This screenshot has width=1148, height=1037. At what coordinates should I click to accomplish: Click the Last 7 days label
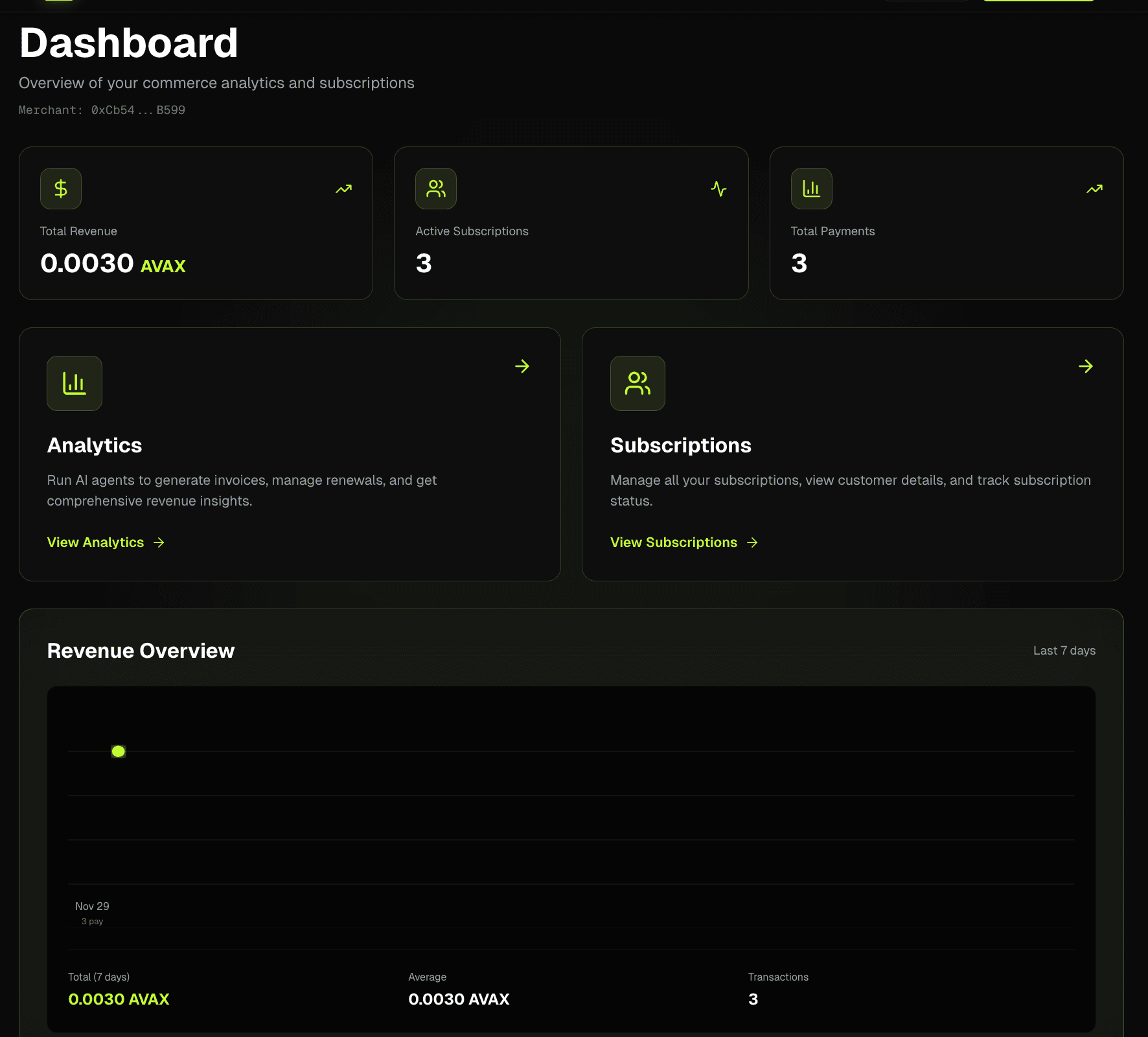tap(1064, 651)
